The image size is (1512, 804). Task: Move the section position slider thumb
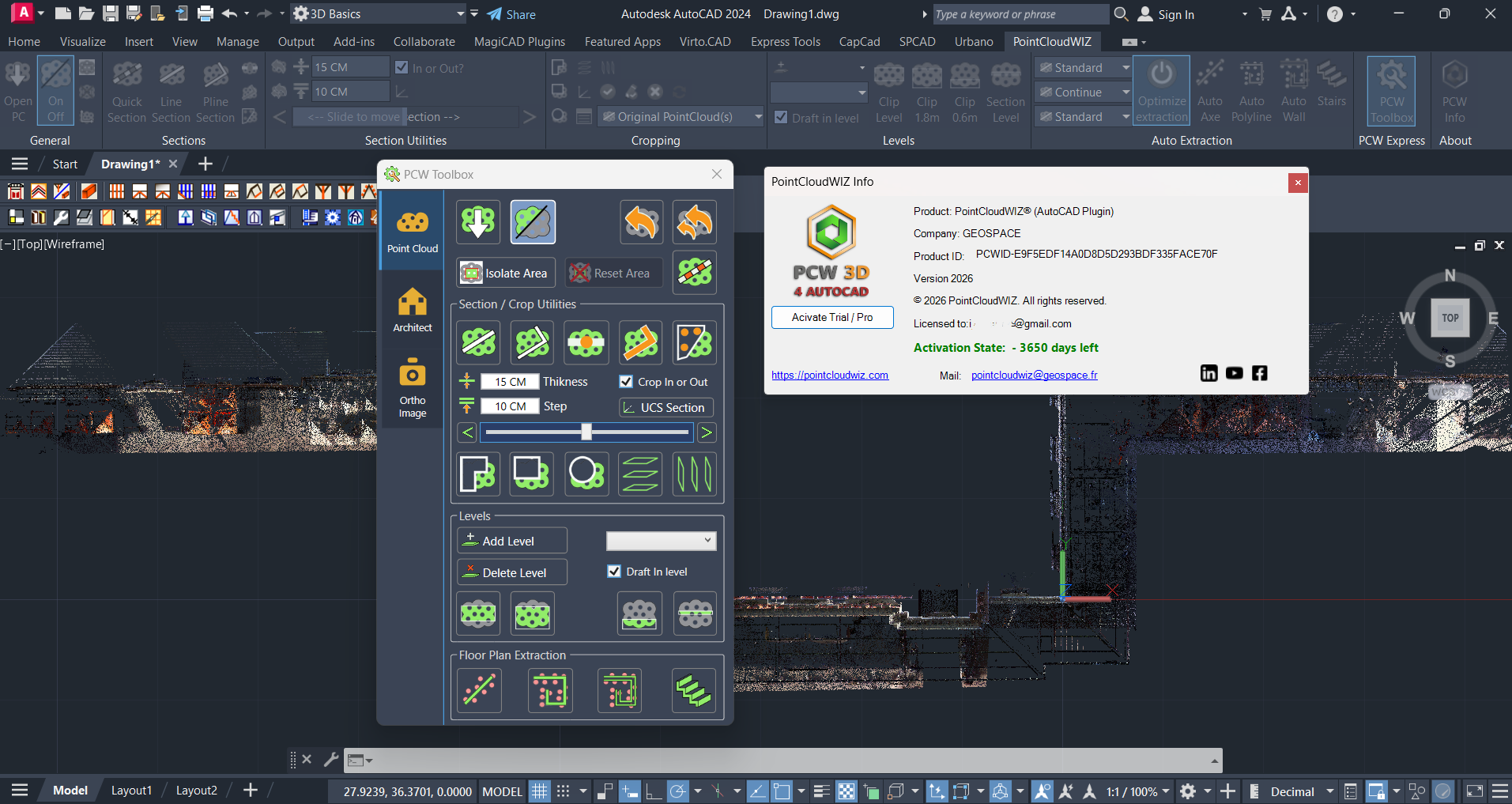point(586,432)
